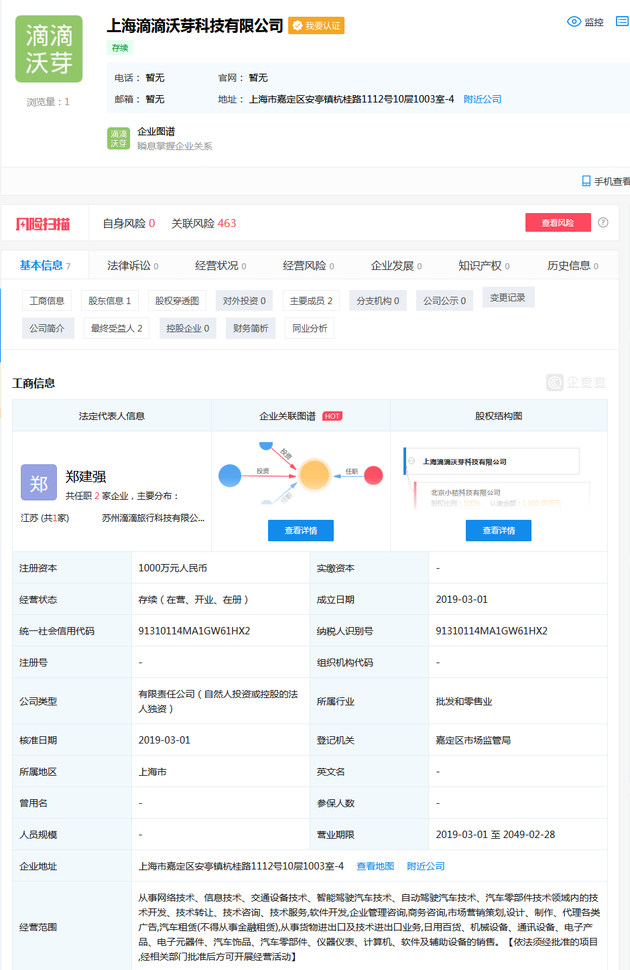The width and height of the screenshot is (630, 970).
Task: Select 工商信息 sub-tab
Action: (x=47, y=301)
